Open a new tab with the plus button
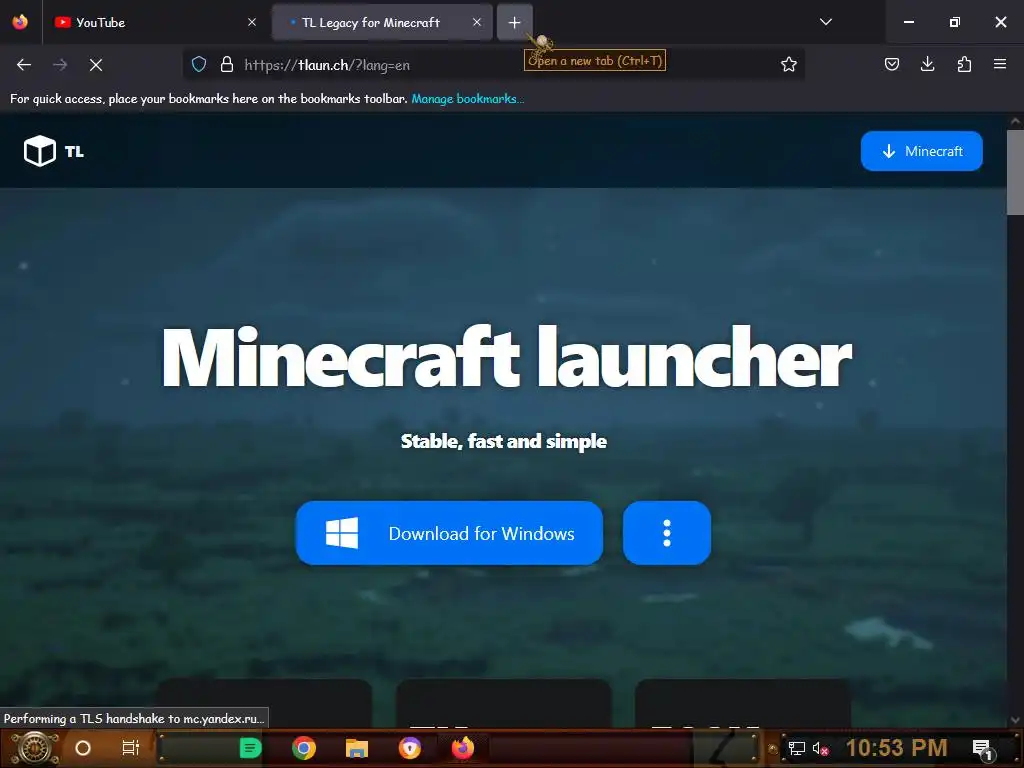The image size is (1024, 768). click(x=515, y=22)
